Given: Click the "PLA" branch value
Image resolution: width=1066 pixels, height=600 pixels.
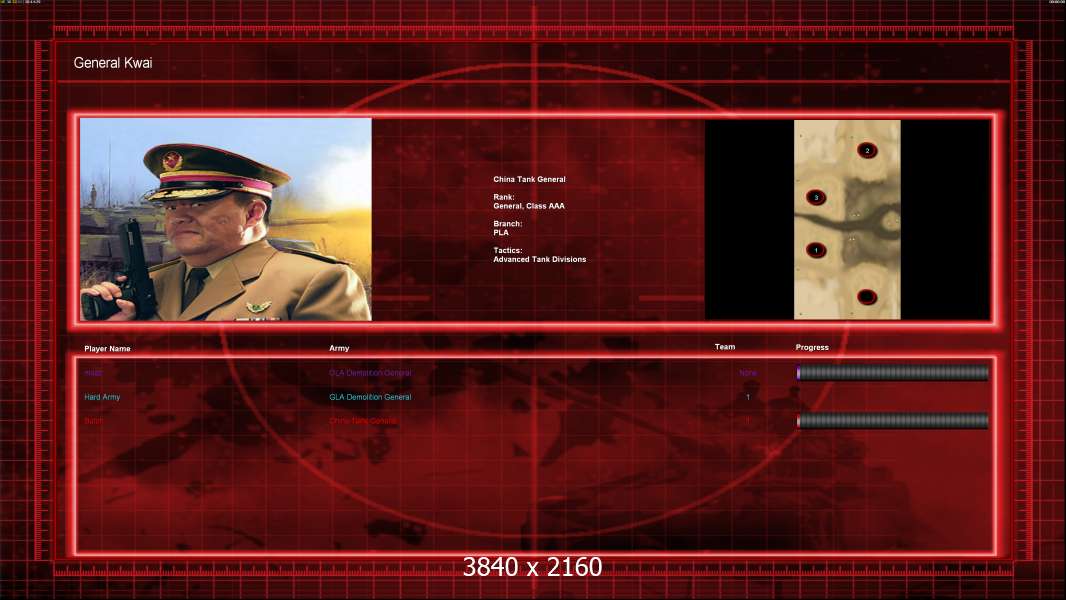Looking at the screenshot, I should (x=501, y=232).
